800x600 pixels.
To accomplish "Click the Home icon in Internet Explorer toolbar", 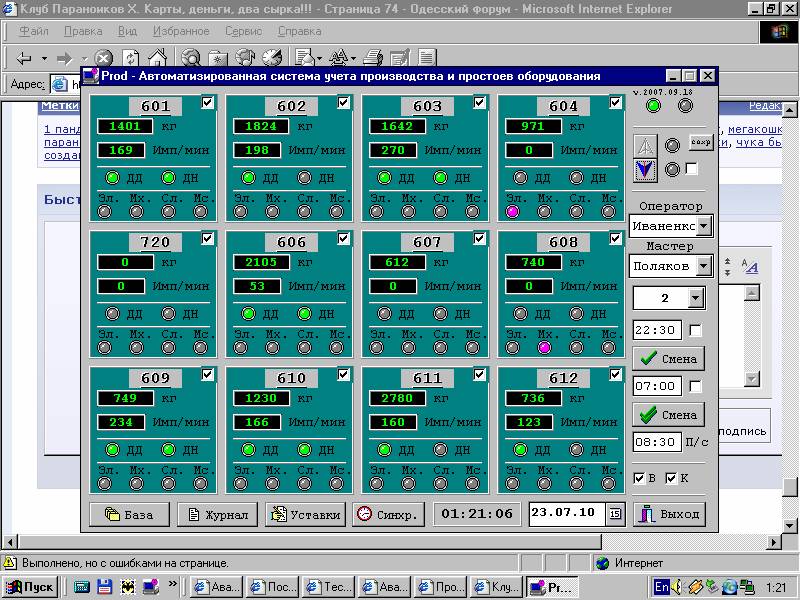I will [x=158, y=58].
